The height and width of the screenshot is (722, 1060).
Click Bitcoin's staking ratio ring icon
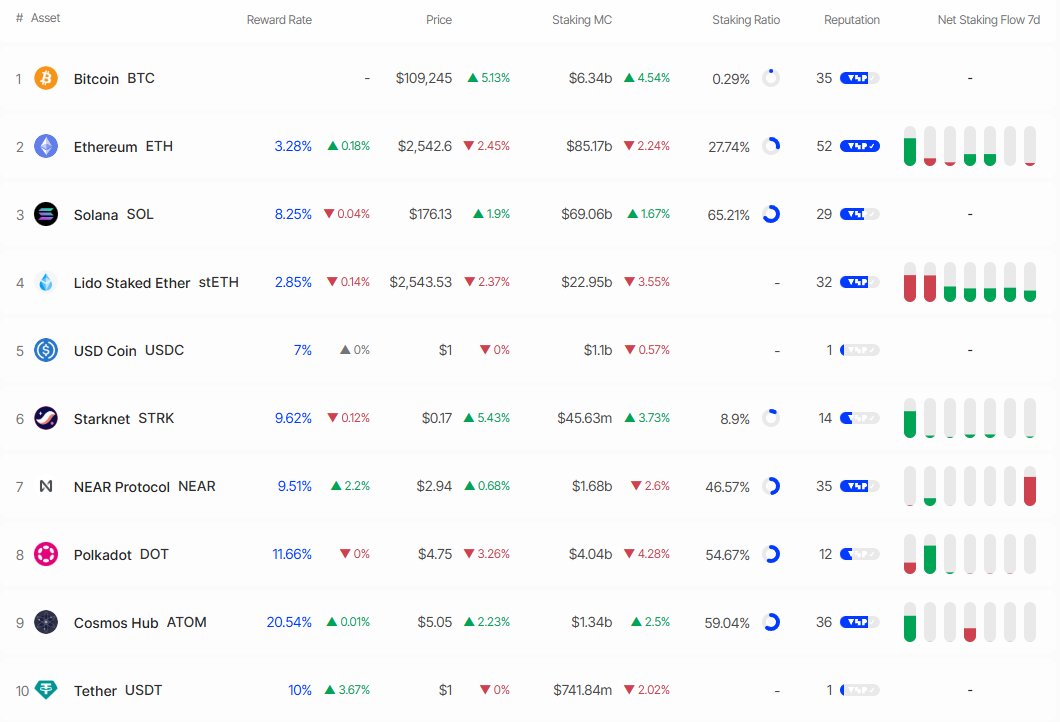[x=771, y=78]
